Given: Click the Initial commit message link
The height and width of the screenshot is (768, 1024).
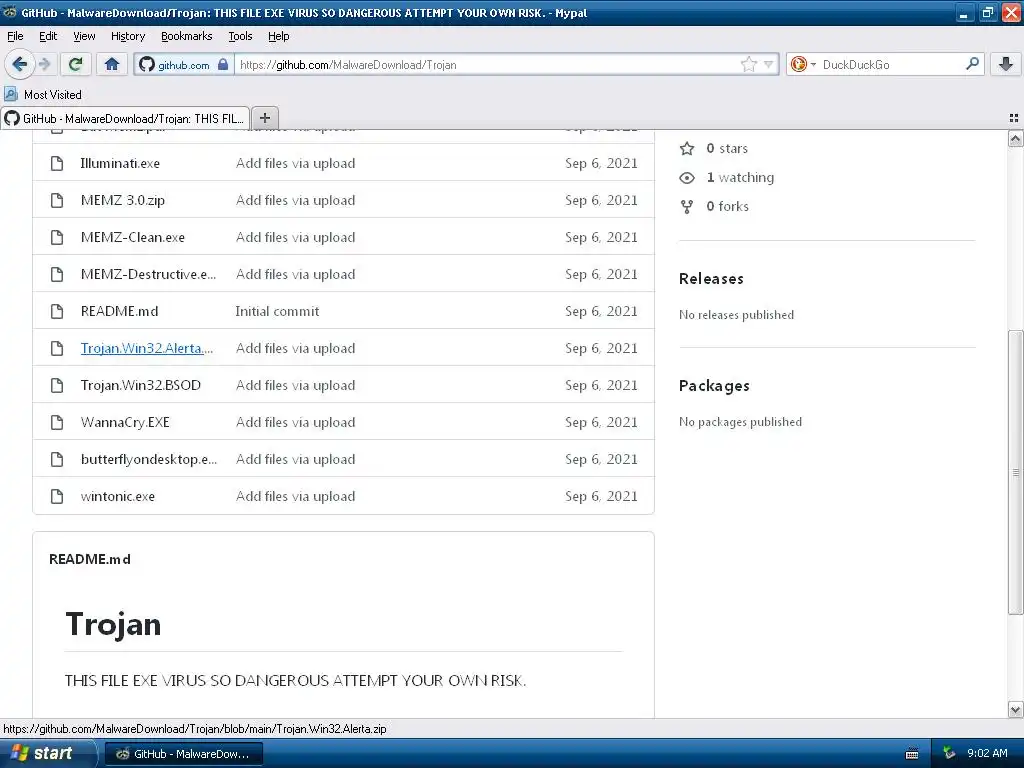Looking at the screenshot, I should click(278, 312).
